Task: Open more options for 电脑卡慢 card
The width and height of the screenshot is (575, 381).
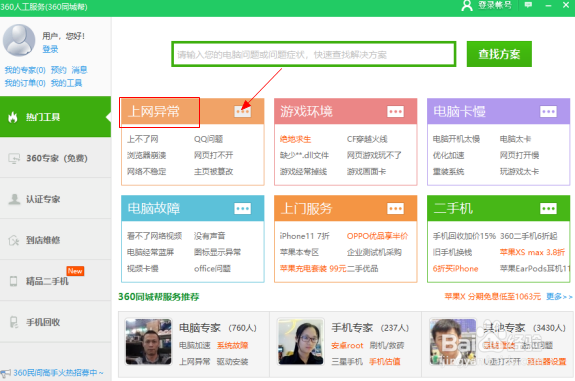Action: click(548, 111)
